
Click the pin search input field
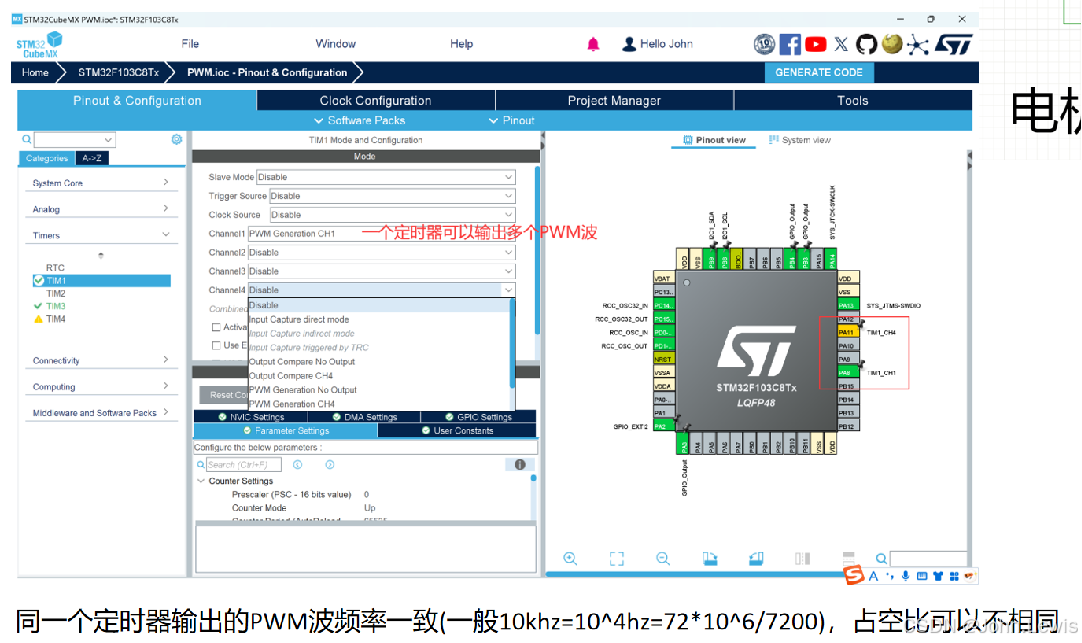click(x=929, y=559)
